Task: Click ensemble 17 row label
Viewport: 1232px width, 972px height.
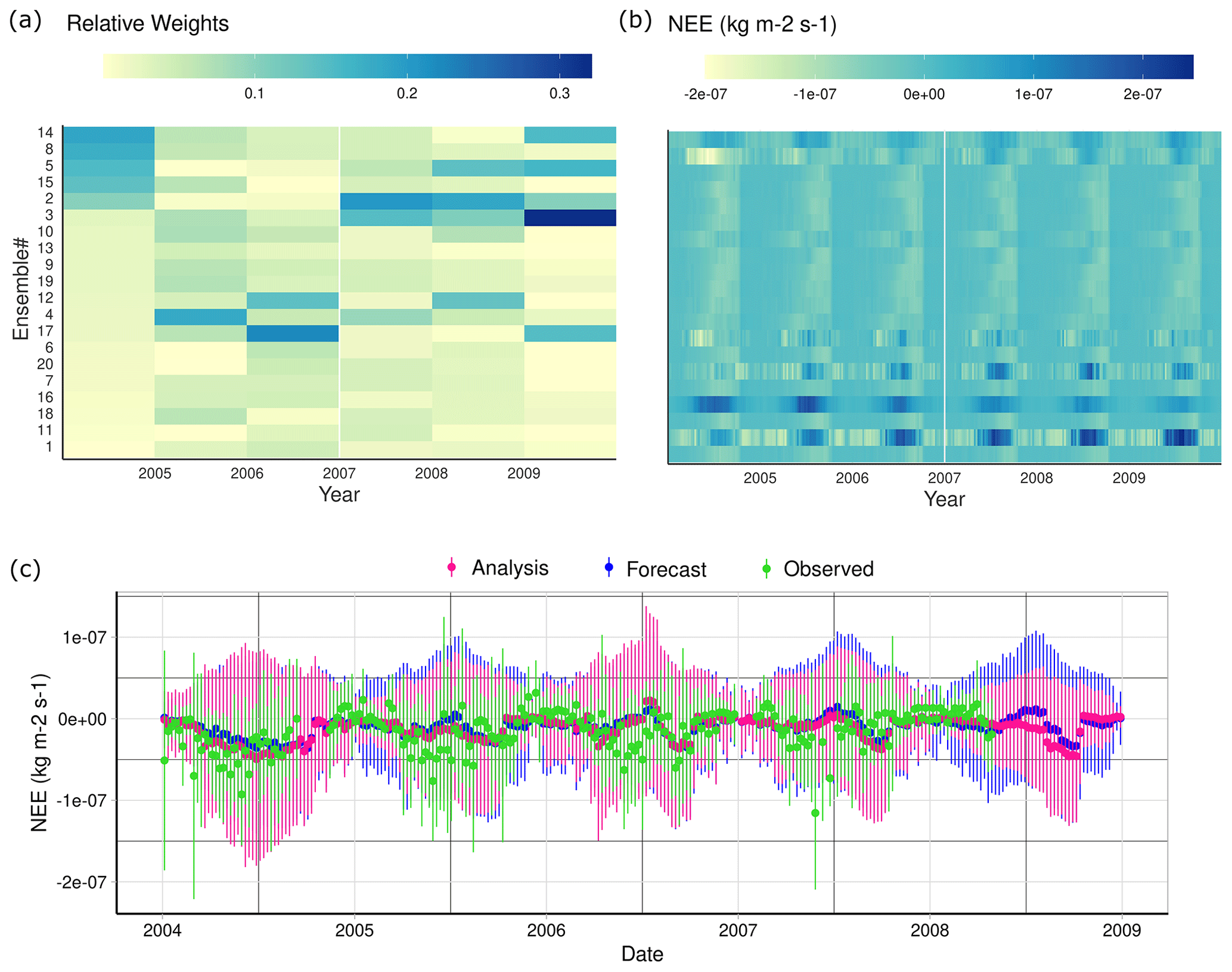Action: (x=45, y=331)
